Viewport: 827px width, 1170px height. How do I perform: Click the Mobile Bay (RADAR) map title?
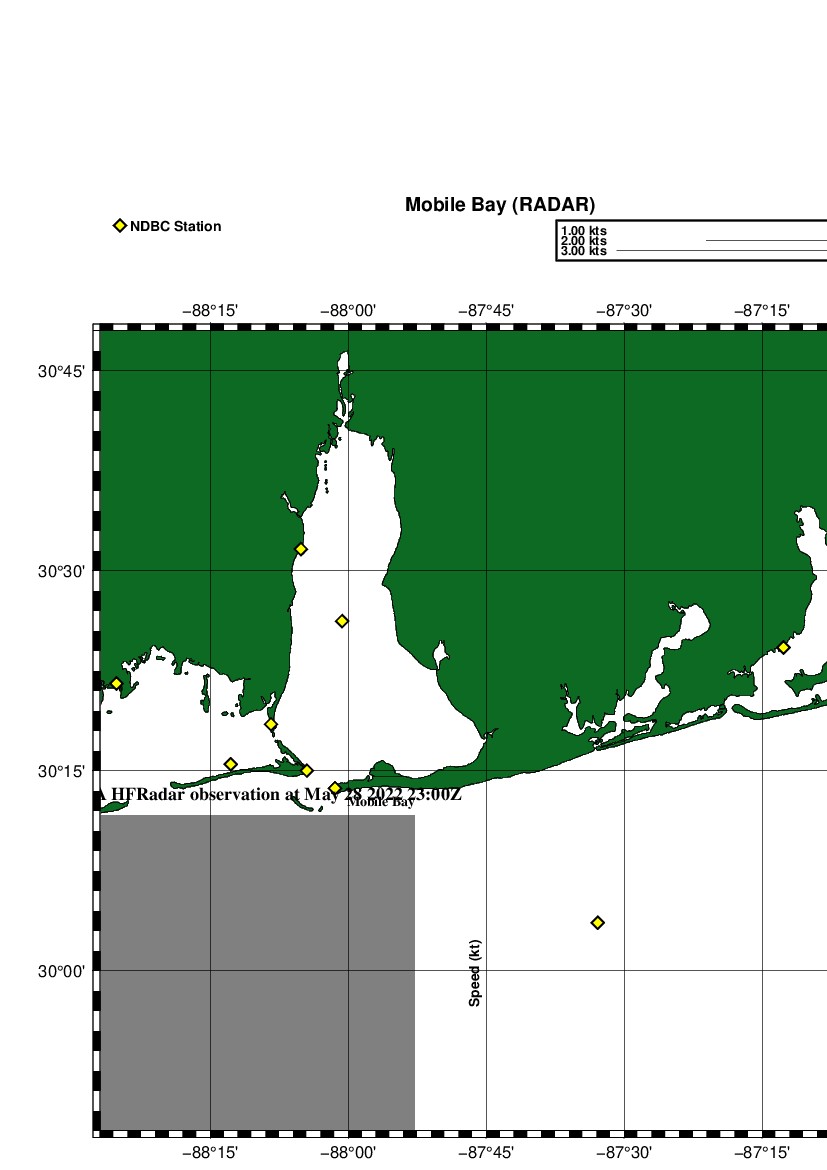[x=499, y=205]
